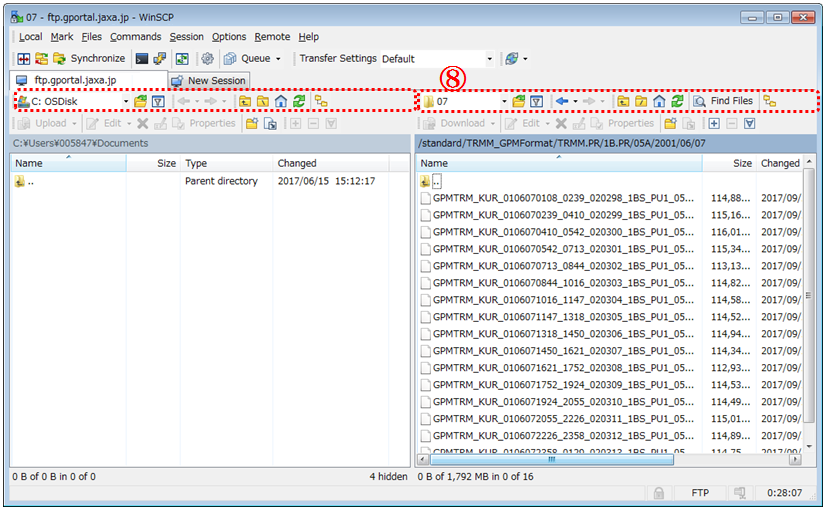Create new local folder icon
Screen dimensions: 827x510
coord(252,123)
